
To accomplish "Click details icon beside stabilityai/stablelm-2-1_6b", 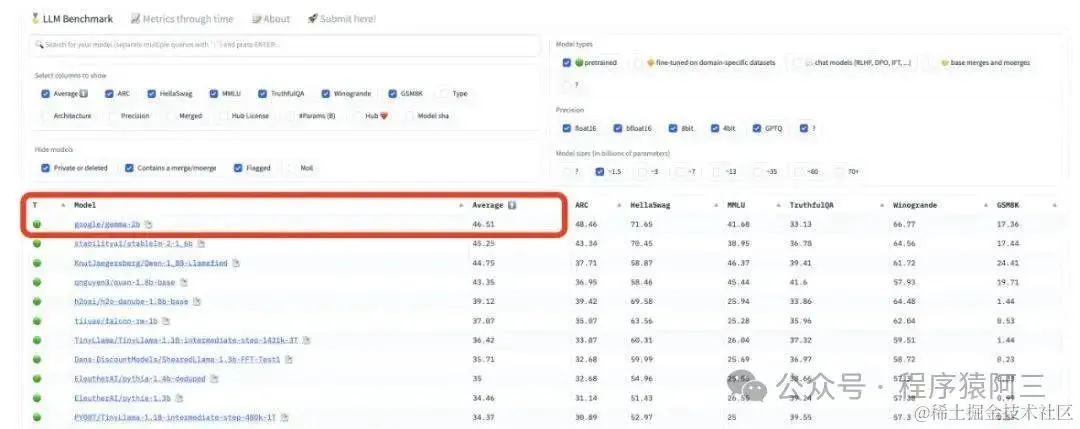I will pos(202,244).
